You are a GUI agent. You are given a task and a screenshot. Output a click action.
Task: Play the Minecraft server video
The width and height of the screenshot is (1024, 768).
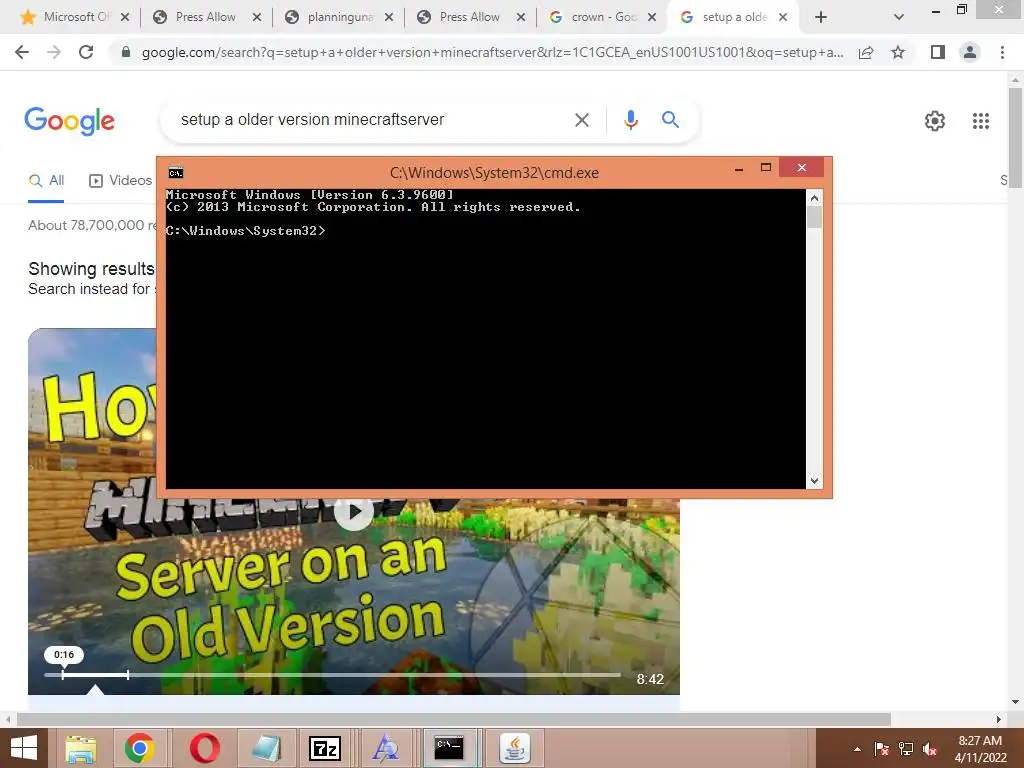pos(353,511)
